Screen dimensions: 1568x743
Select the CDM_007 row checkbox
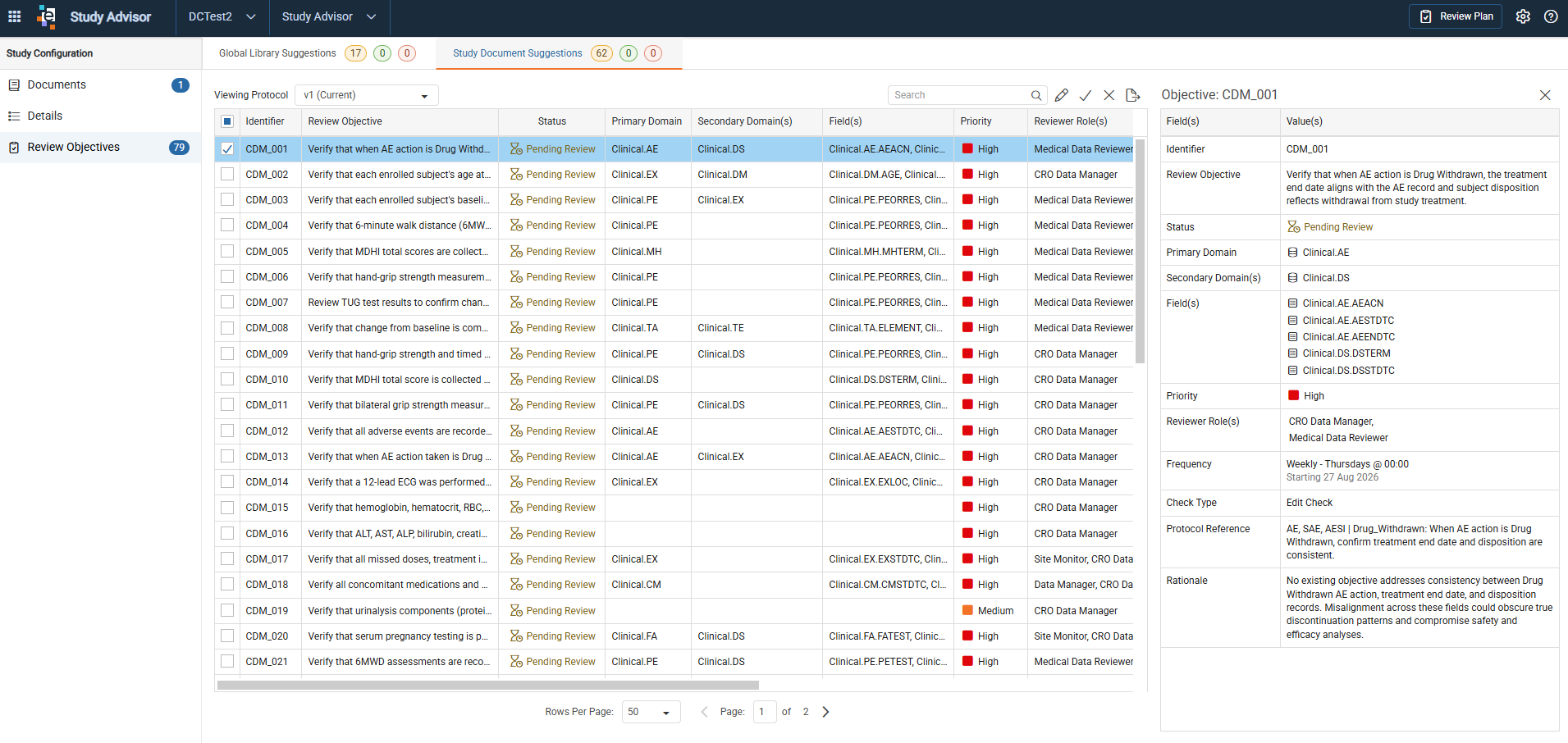(x=227, y=303)
